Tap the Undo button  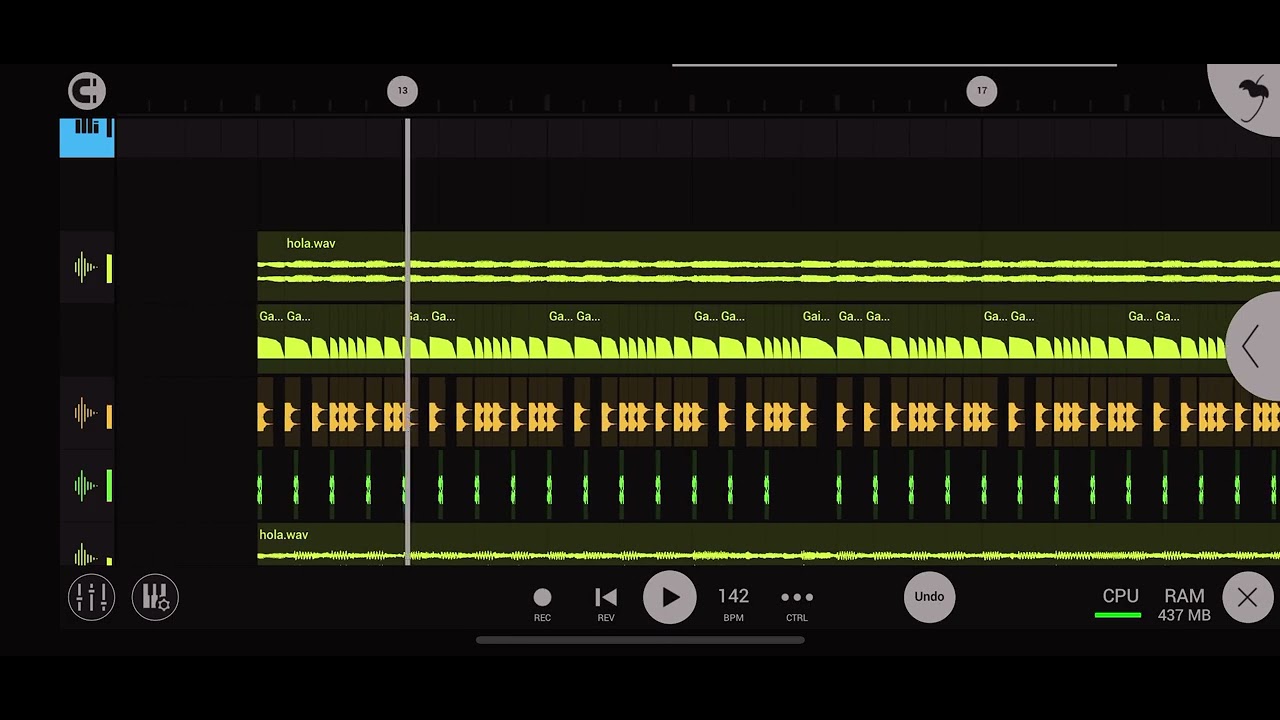[929, 597]
